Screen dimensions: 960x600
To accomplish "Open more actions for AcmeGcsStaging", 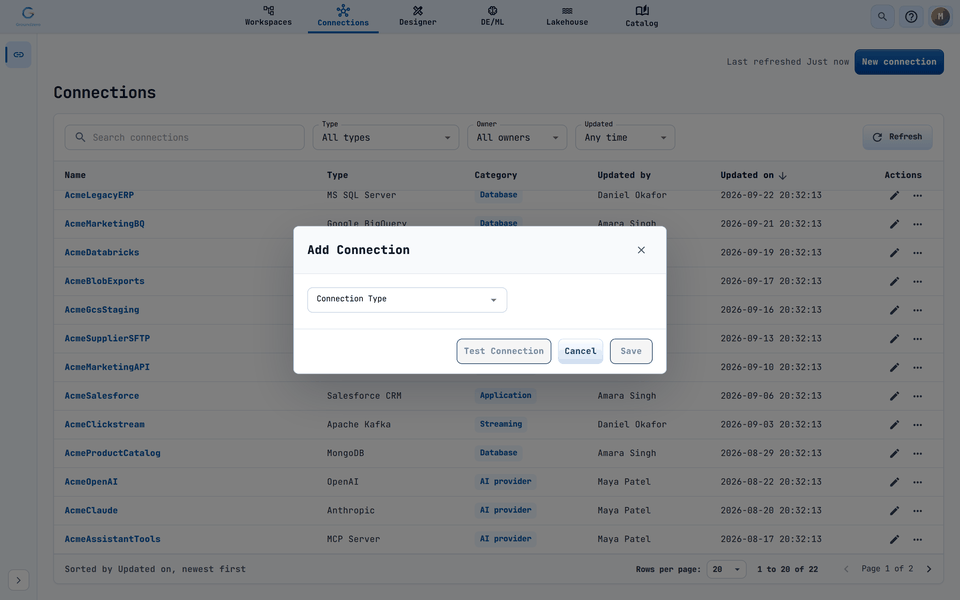I will pyautogui.click(x=917, y=310).
